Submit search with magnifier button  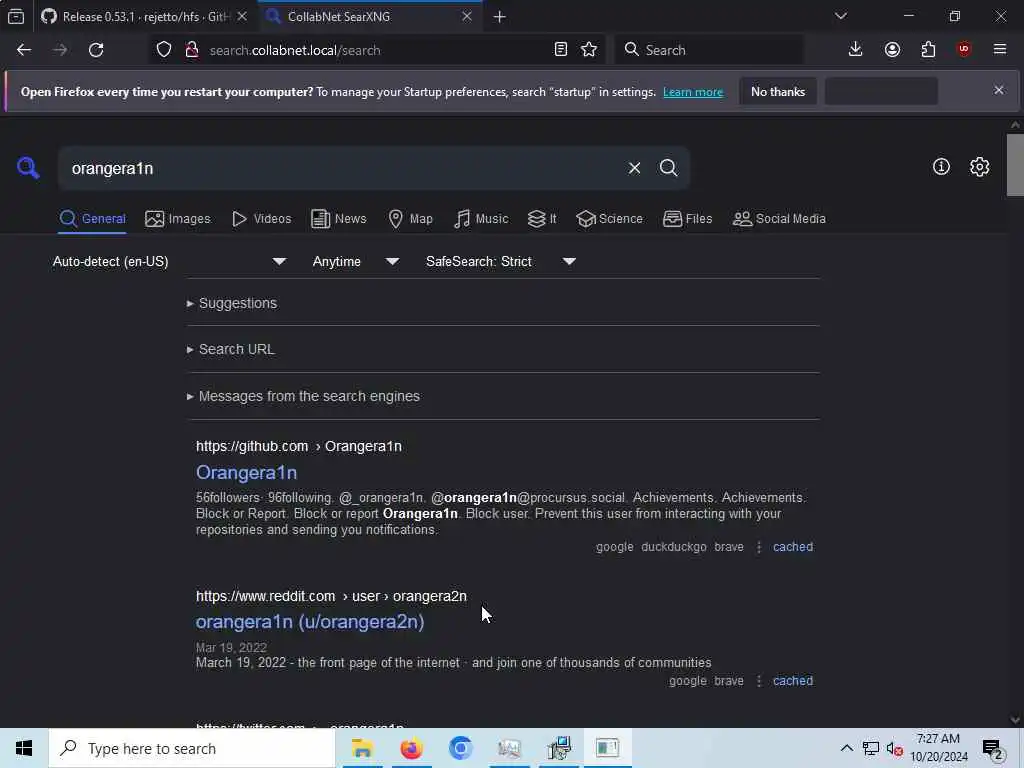(668, 168)
